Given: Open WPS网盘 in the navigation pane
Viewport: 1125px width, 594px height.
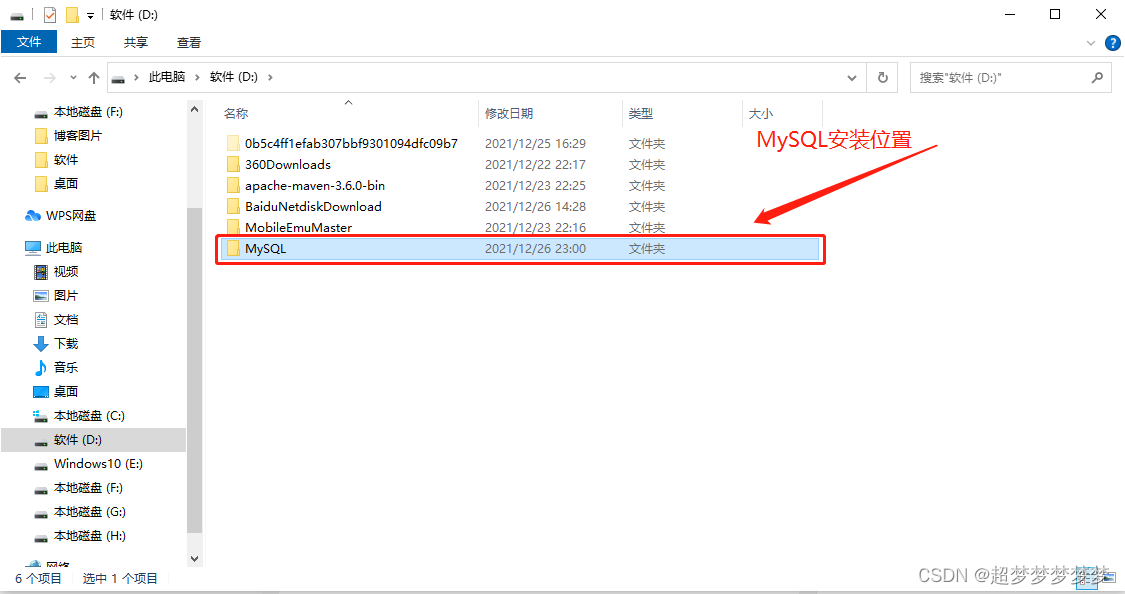Looking at the screenshot, I should [x=70, y=215].
